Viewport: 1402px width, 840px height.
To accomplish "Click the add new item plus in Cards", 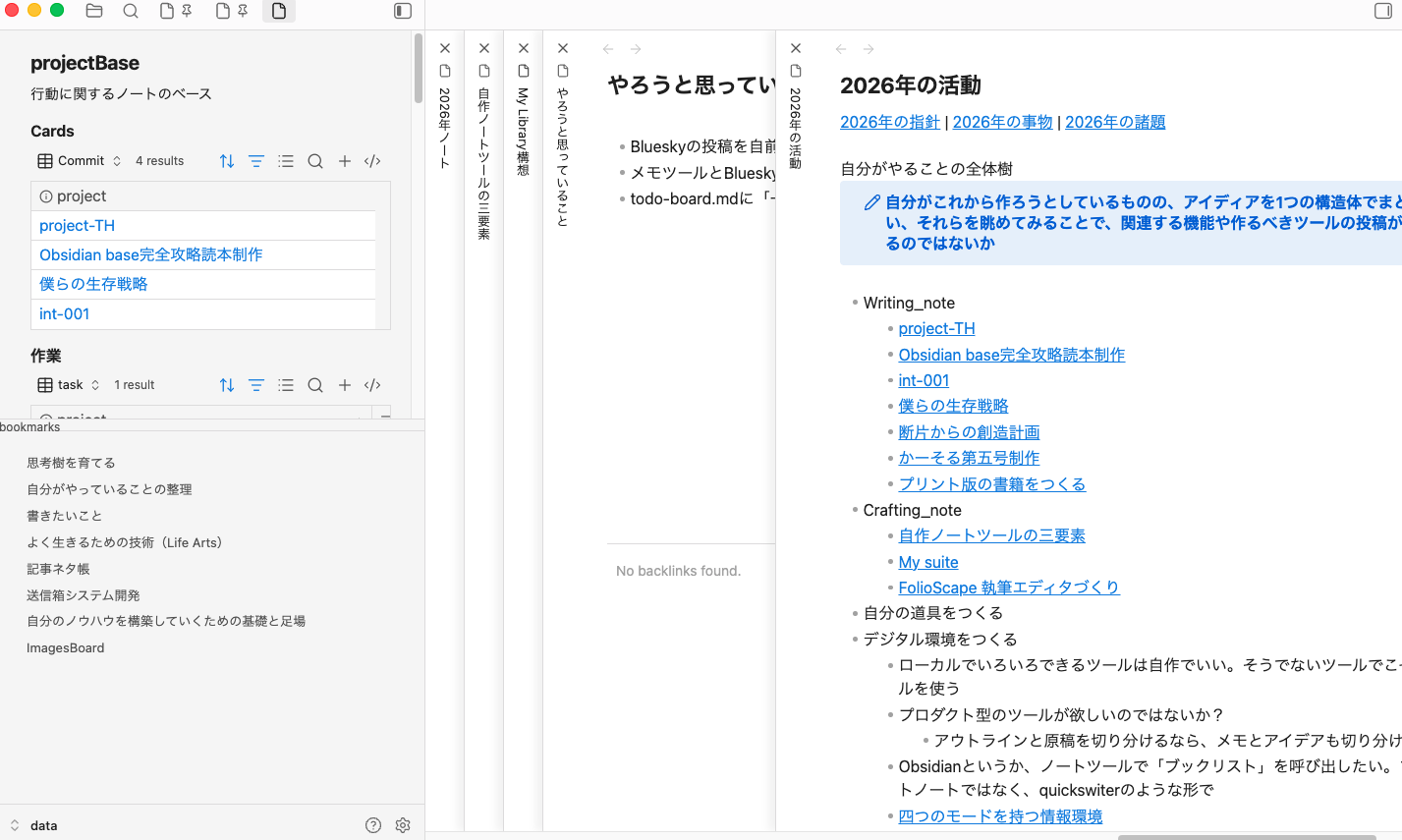I will click(x=345, y=161).
